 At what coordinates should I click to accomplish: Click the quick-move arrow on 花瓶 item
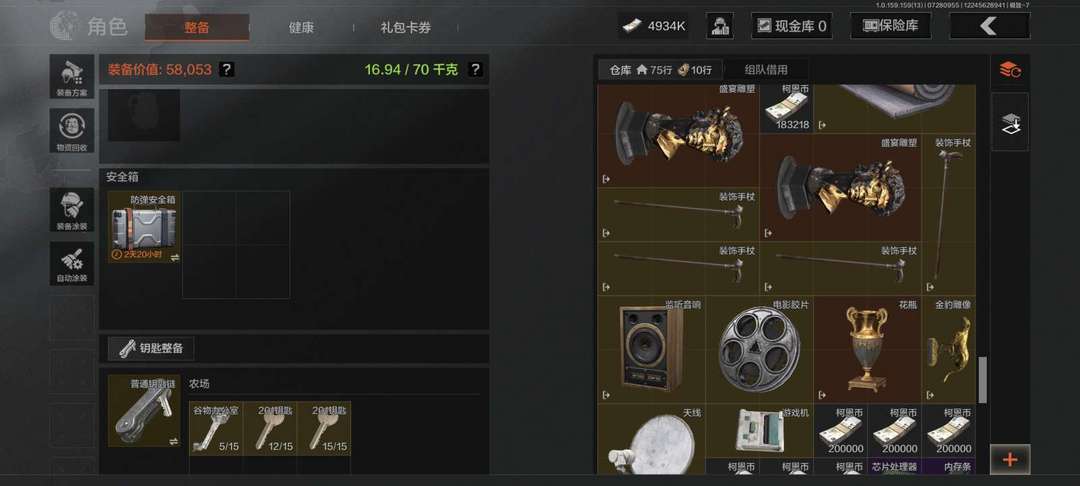coord(822,395)
